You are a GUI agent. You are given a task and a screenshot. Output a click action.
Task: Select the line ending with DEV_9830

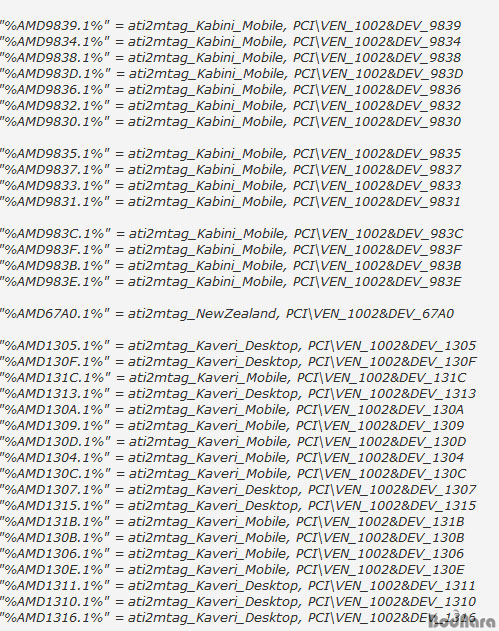230,122
